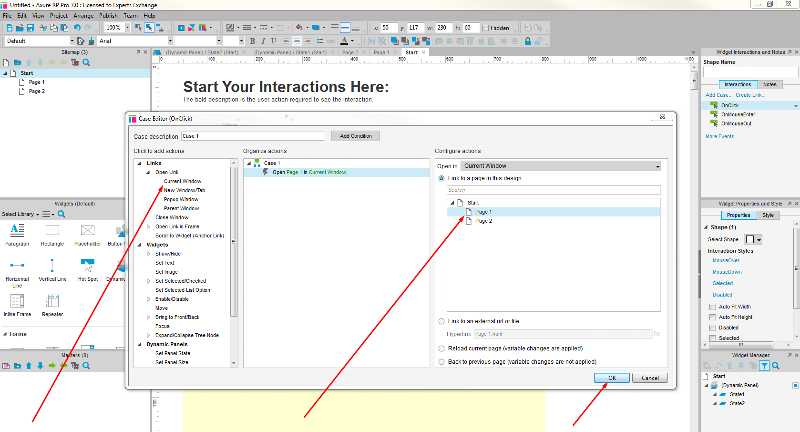Select Link to a page in this design radio
Viewport: 800px width, 432px height.
(x=441, y=178)
